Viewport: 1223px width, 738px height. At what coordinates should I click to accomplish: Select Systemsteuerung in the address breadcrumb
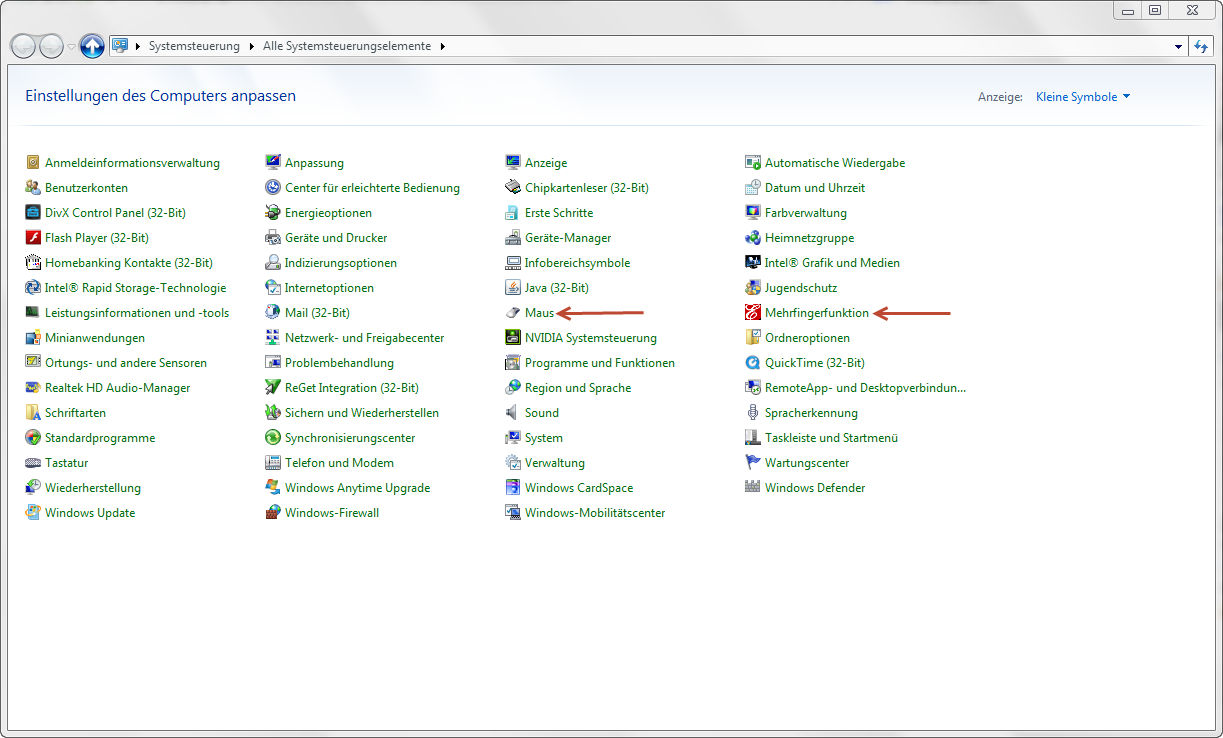(x=194, y=46)
